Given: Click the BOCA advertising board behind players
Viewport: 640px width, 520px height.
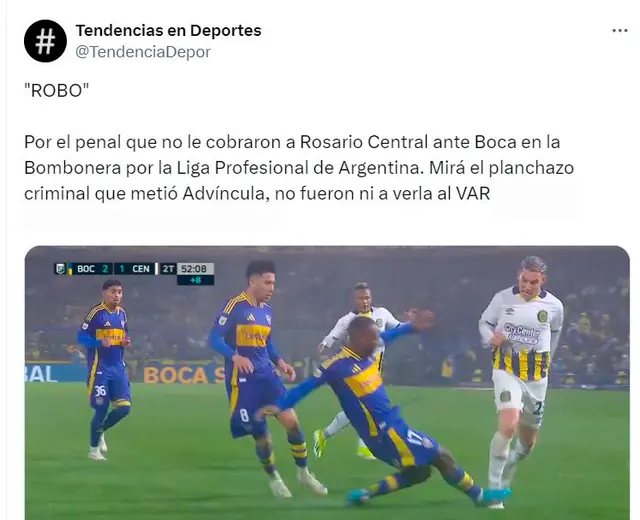Looking at the screenshot, I should pyautogui.click(x=182, y=375).
